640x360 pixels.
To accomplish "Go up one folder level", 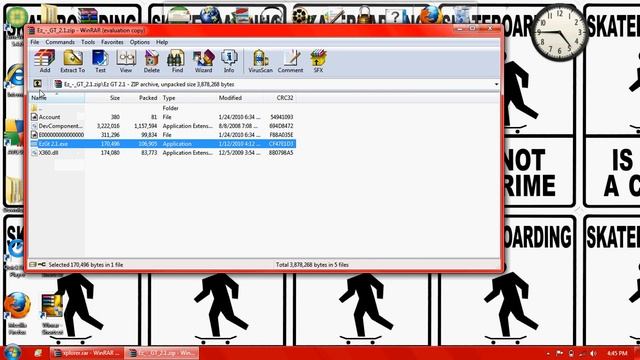I will [38, 84].
